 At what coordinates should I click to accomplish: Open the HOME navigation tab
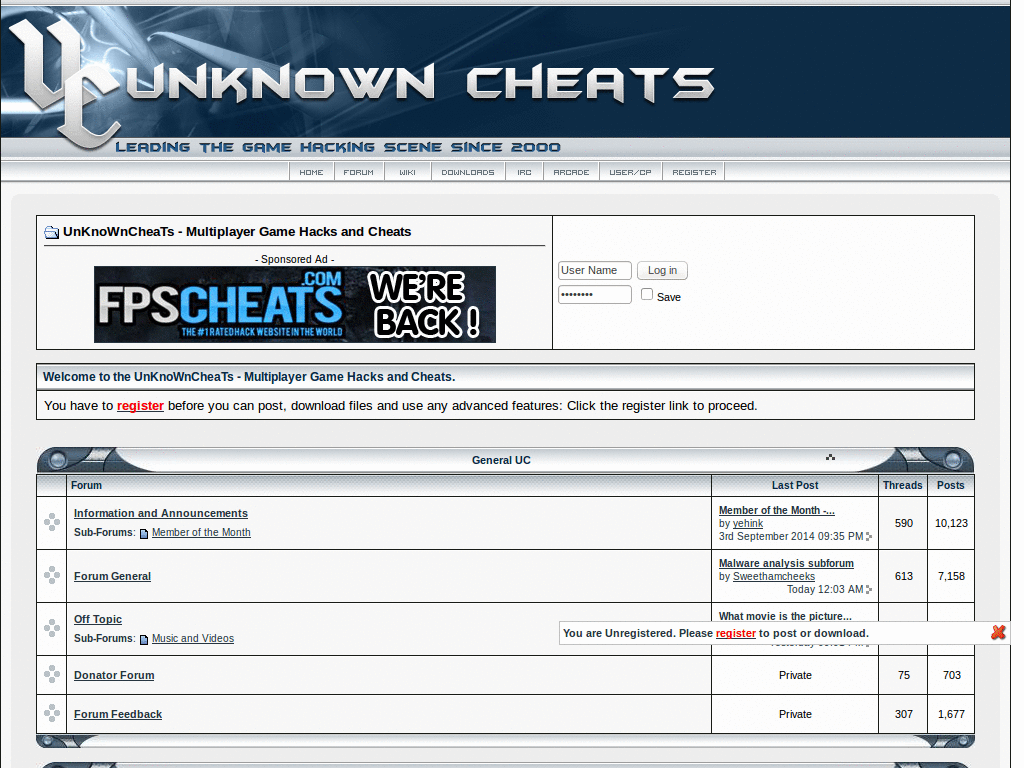[311, 171]
